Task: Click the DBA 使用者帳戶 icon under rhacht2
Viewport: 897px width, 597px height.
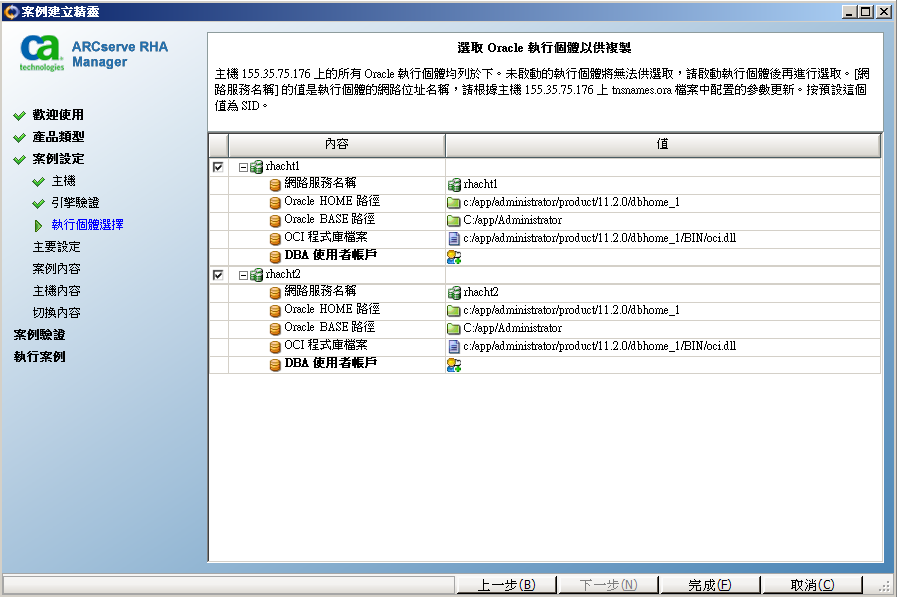Action: (275, 364)
